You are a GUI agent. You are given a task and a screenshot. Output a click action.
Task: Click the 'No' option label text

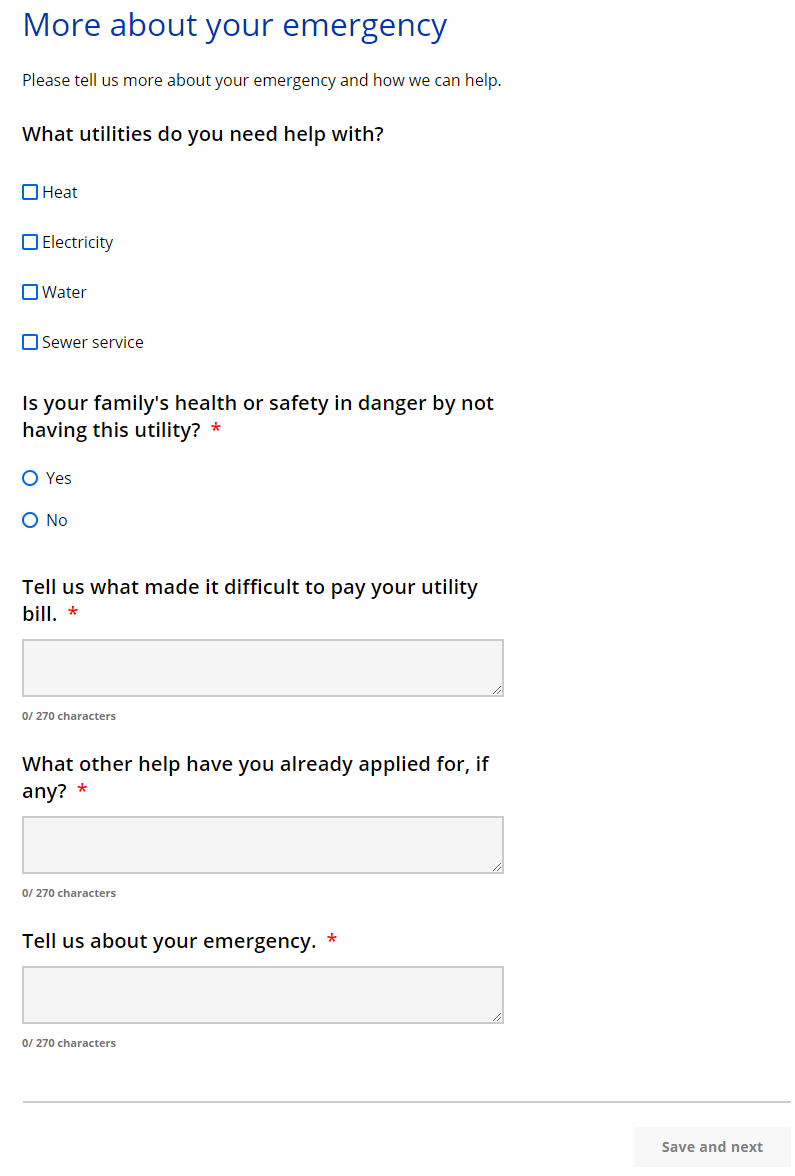[x=57, y=520]
